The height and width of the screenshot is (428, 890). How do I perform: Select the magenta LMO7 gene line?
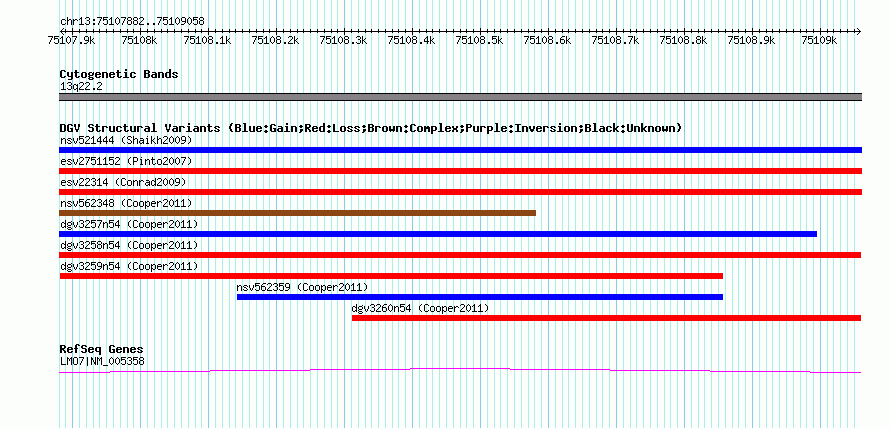click(460, 371)
